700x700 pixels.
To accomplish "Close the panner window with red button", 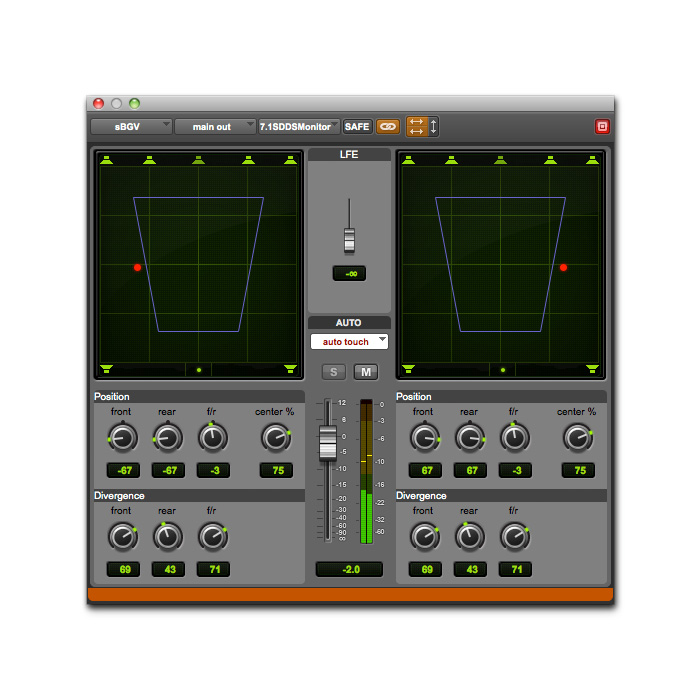I will coord(98,104).
